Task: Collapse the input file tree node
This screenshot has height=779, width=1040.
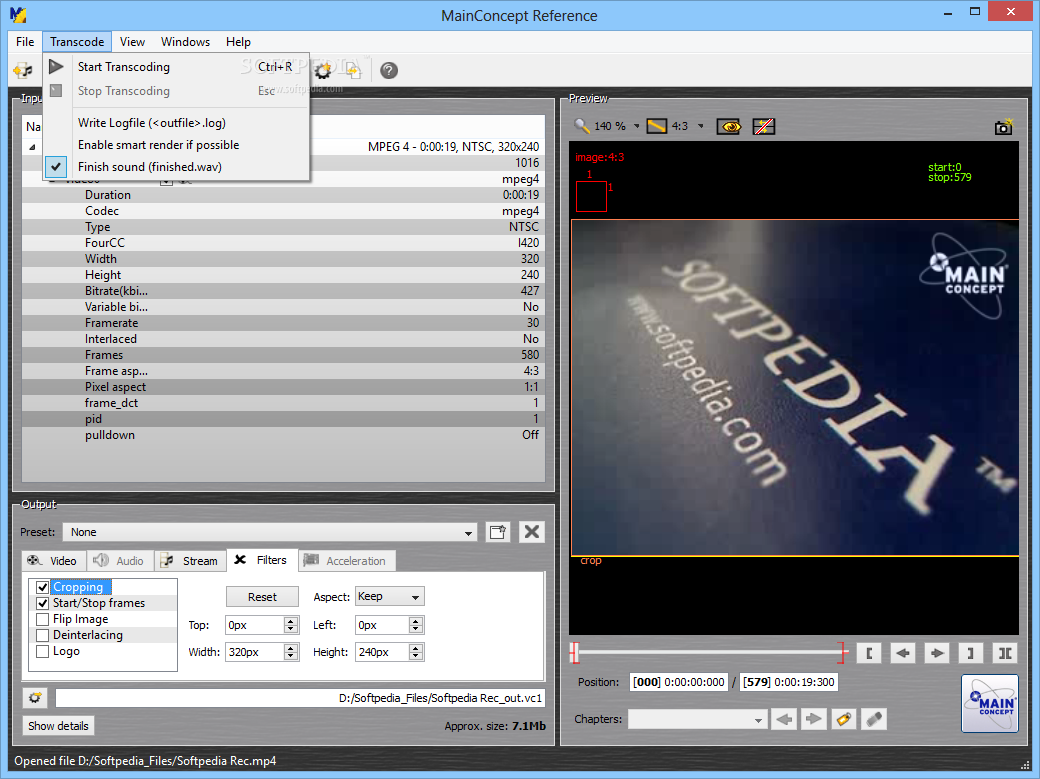Action: 32,147
